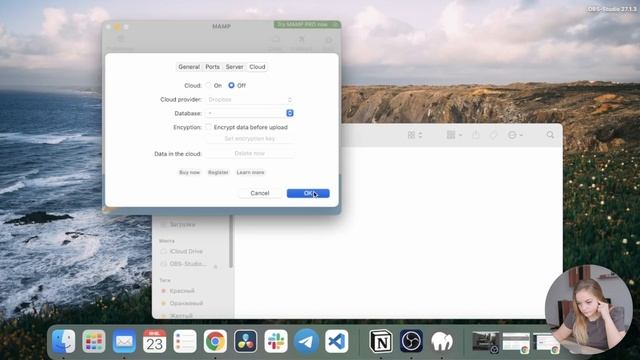This screenshot has width=640, height=360.
Task: Click the Buy now button
Action: click(189, 172)
